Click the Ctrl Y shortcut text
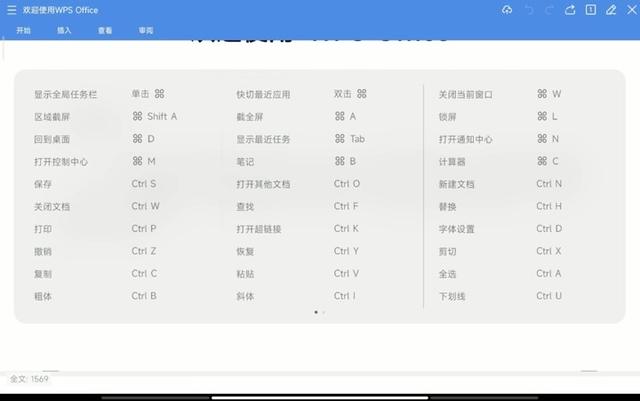 (346, 251)
